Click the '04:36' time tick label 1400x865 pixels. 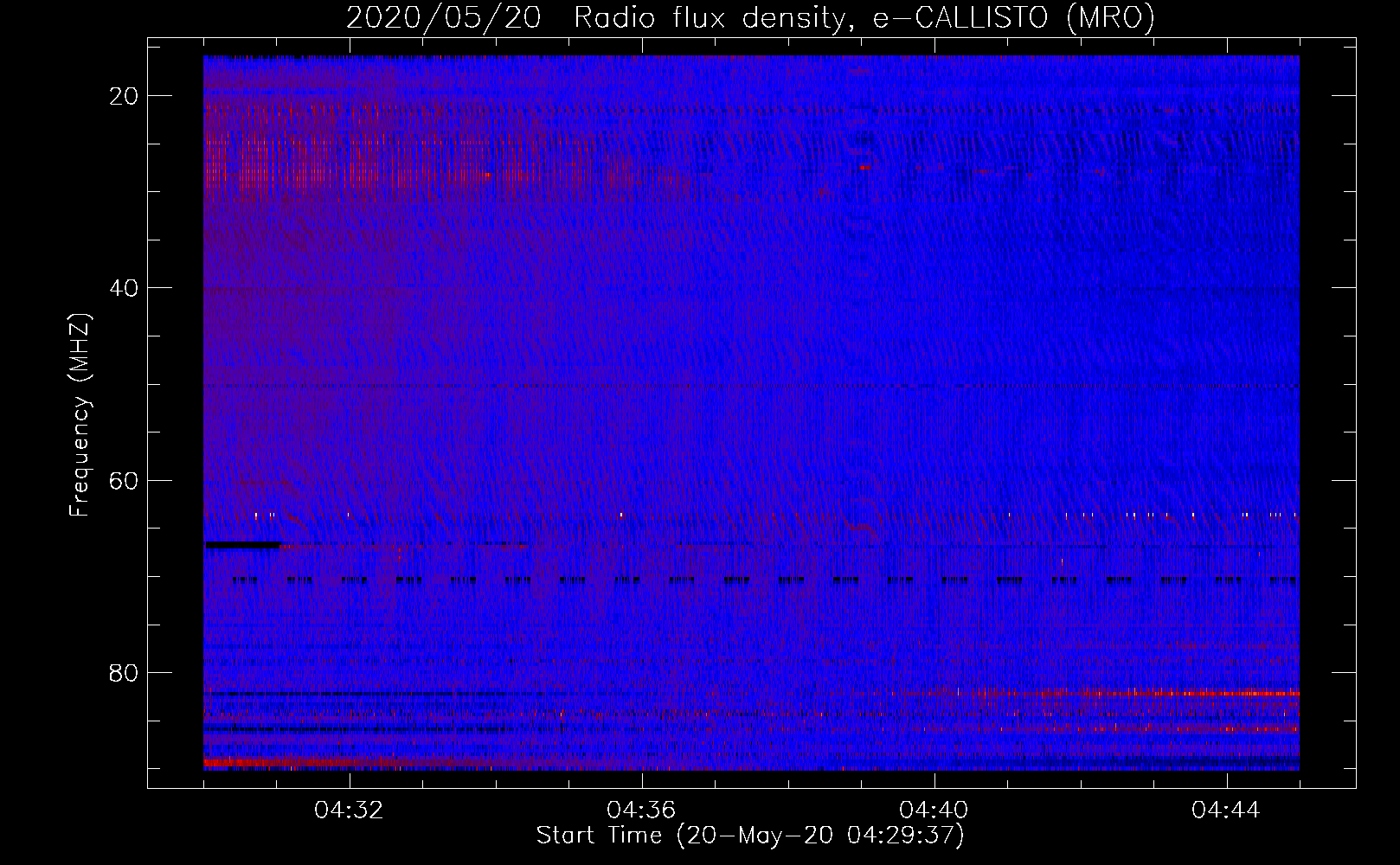[x=641, y=811]
